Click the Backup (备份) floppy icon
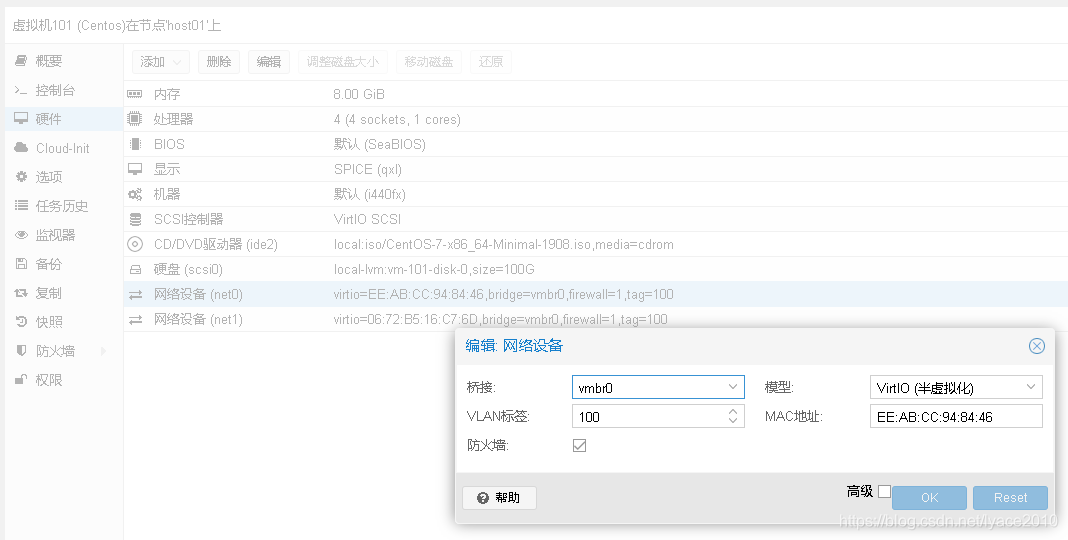1068x540 pixels. point(21,264)
